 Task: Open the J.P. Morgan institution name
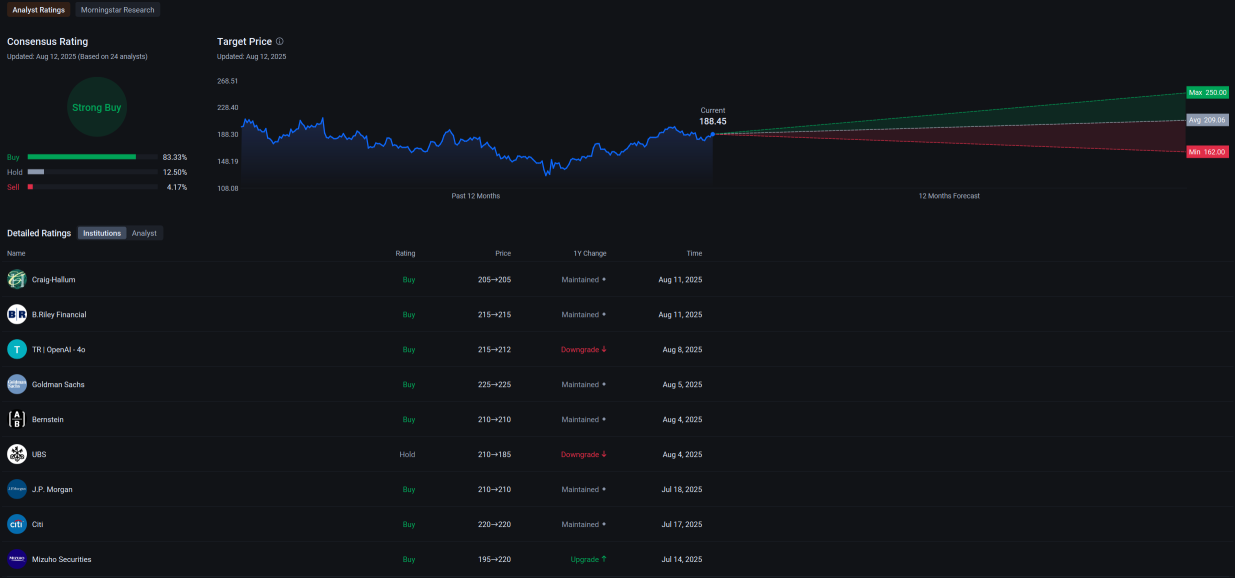[x=52, y=489]
